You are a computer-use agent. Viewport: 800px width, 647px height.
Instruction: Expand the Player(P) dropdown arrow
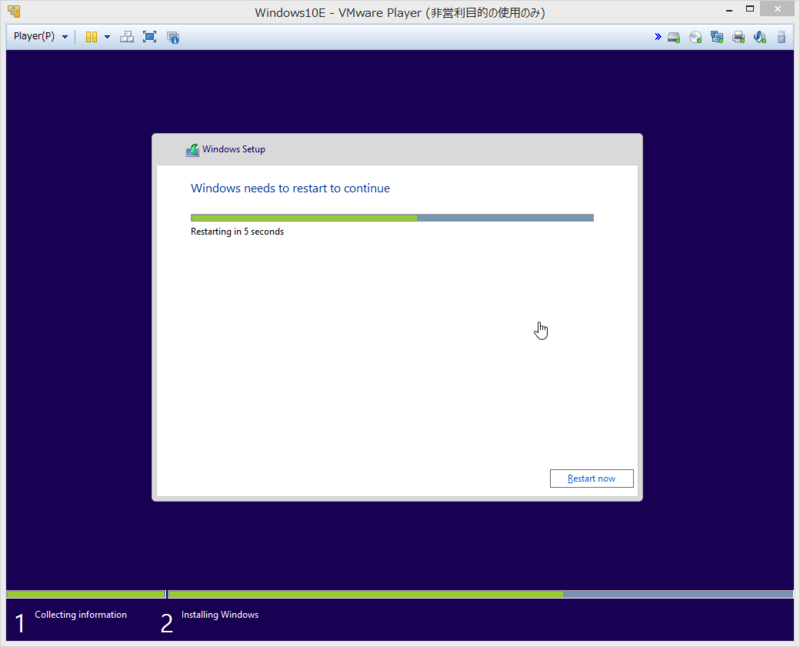coord(65,37)
